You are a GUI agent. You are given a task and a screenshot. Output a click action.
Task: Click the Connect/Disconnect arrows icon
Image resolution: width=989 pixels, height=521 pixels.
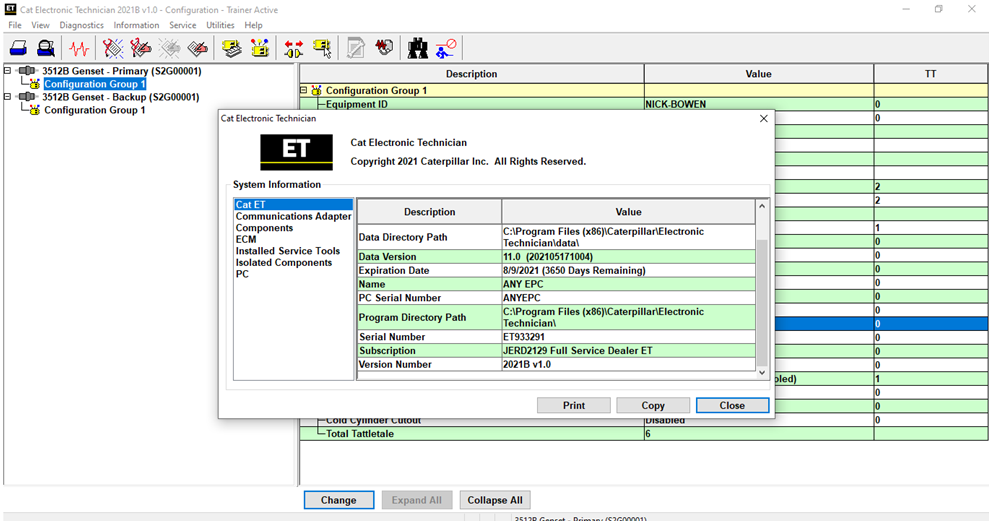pyautogui.click(x=293, y=48)
